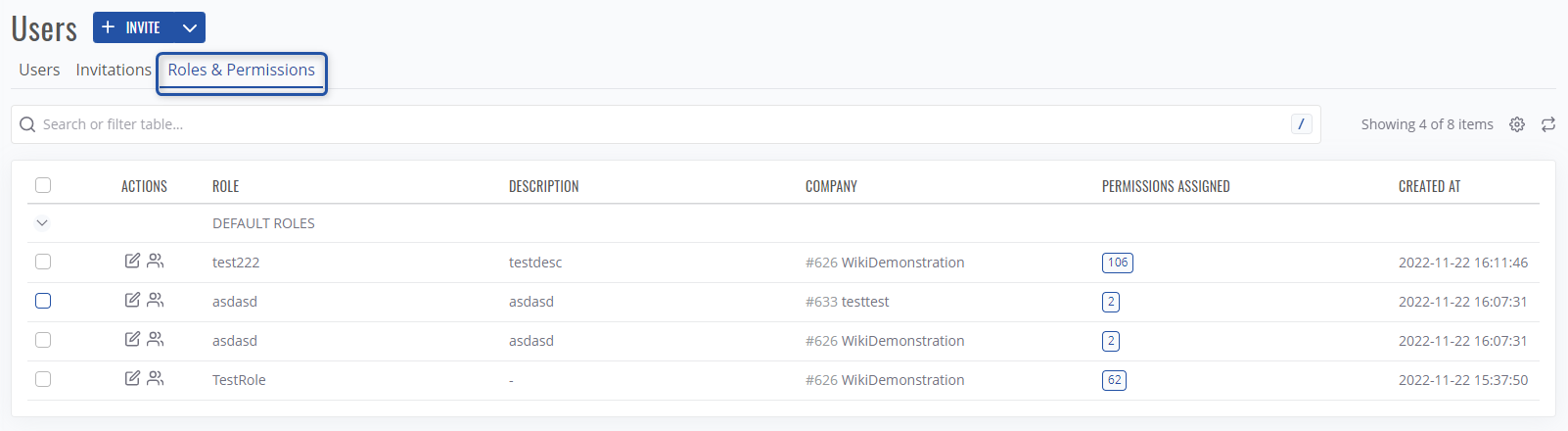Viewport: 1568px width, 431px height.
Task: Open the Invitations tab
Action: [x=114, y=70]
